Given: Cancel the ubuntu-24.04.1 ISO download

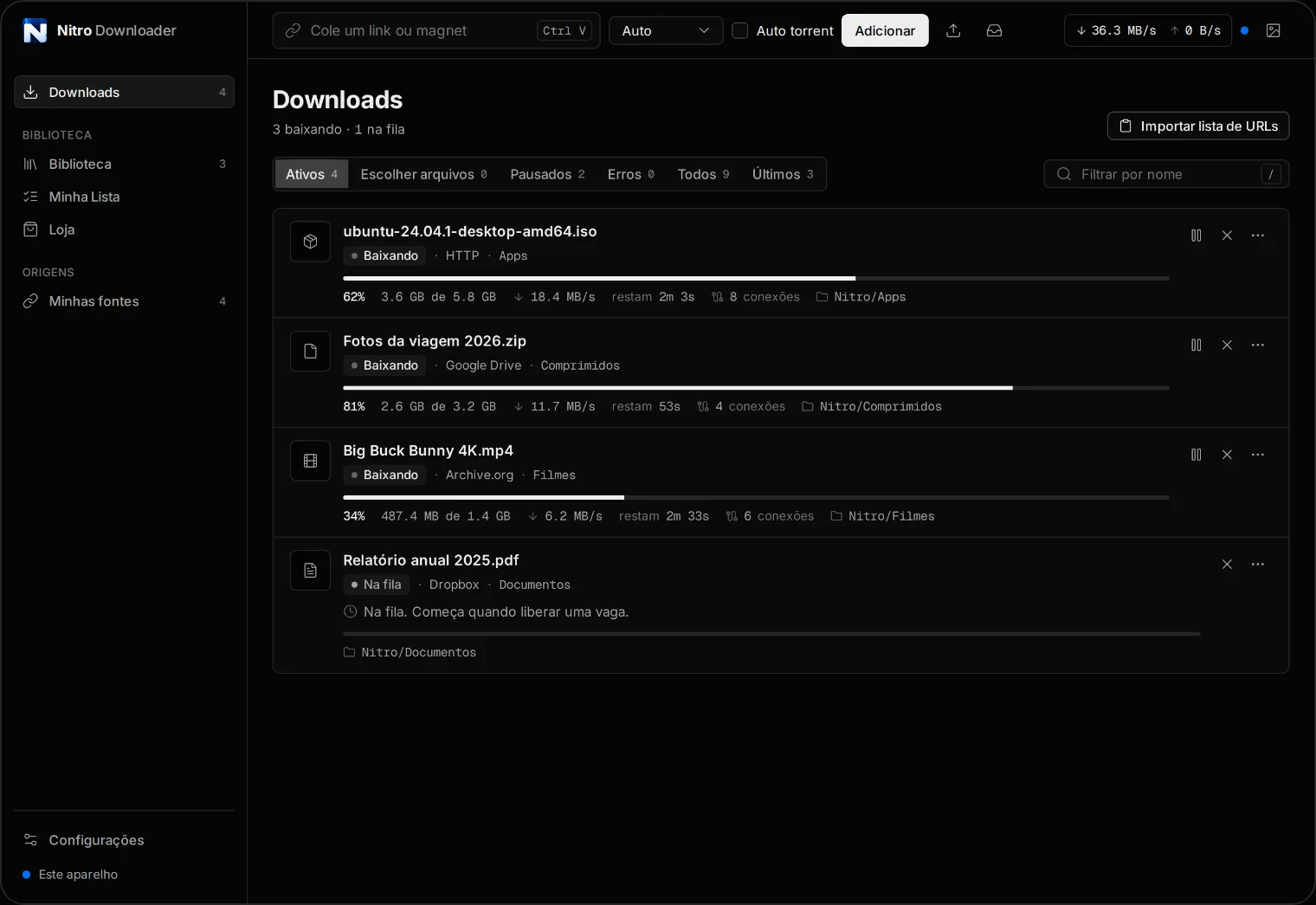Looking at the screenshot, I should pyautogui.click(x=1227, y=236).
